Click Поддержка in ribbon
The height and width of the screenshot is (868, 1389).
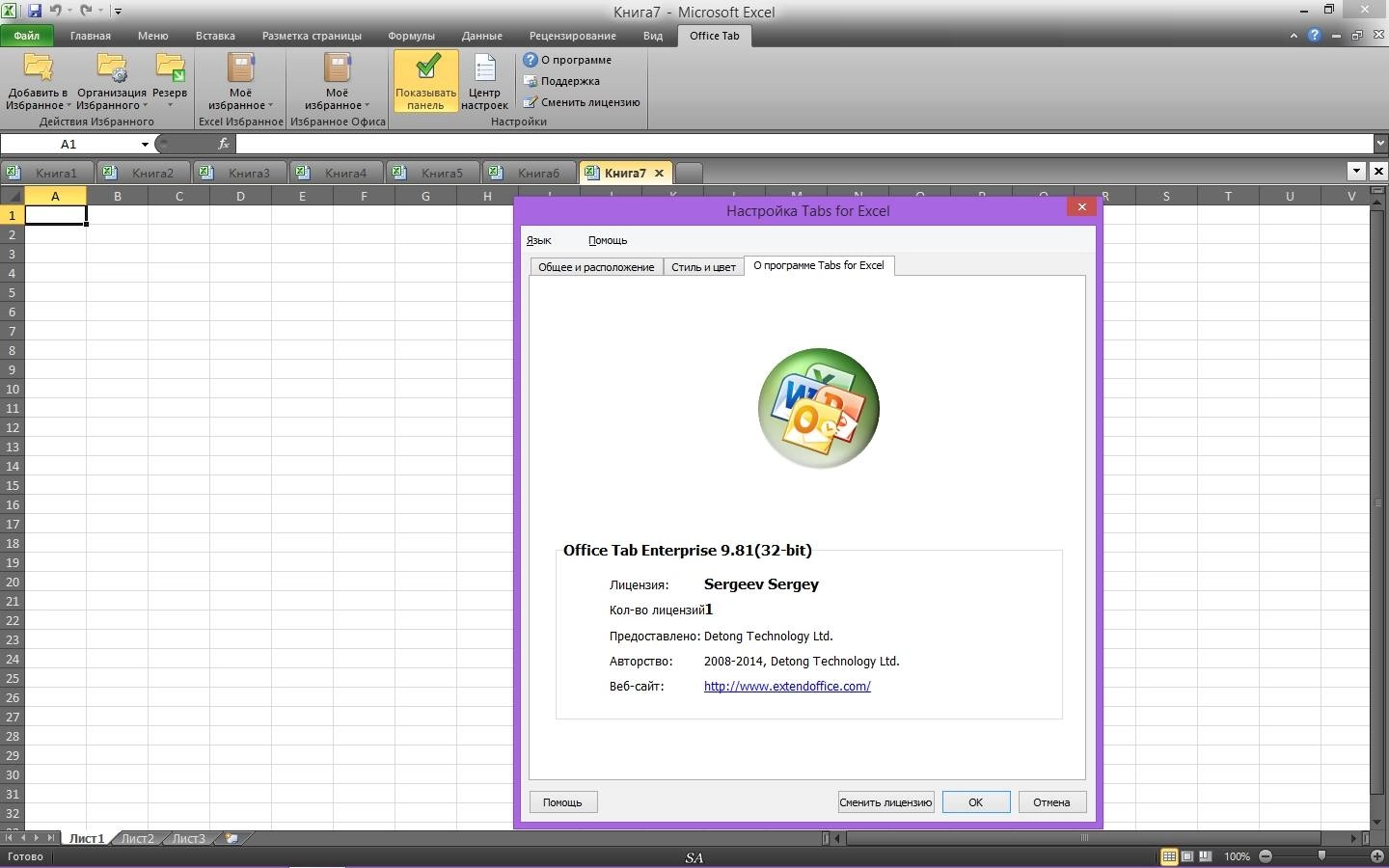(561, 81)
